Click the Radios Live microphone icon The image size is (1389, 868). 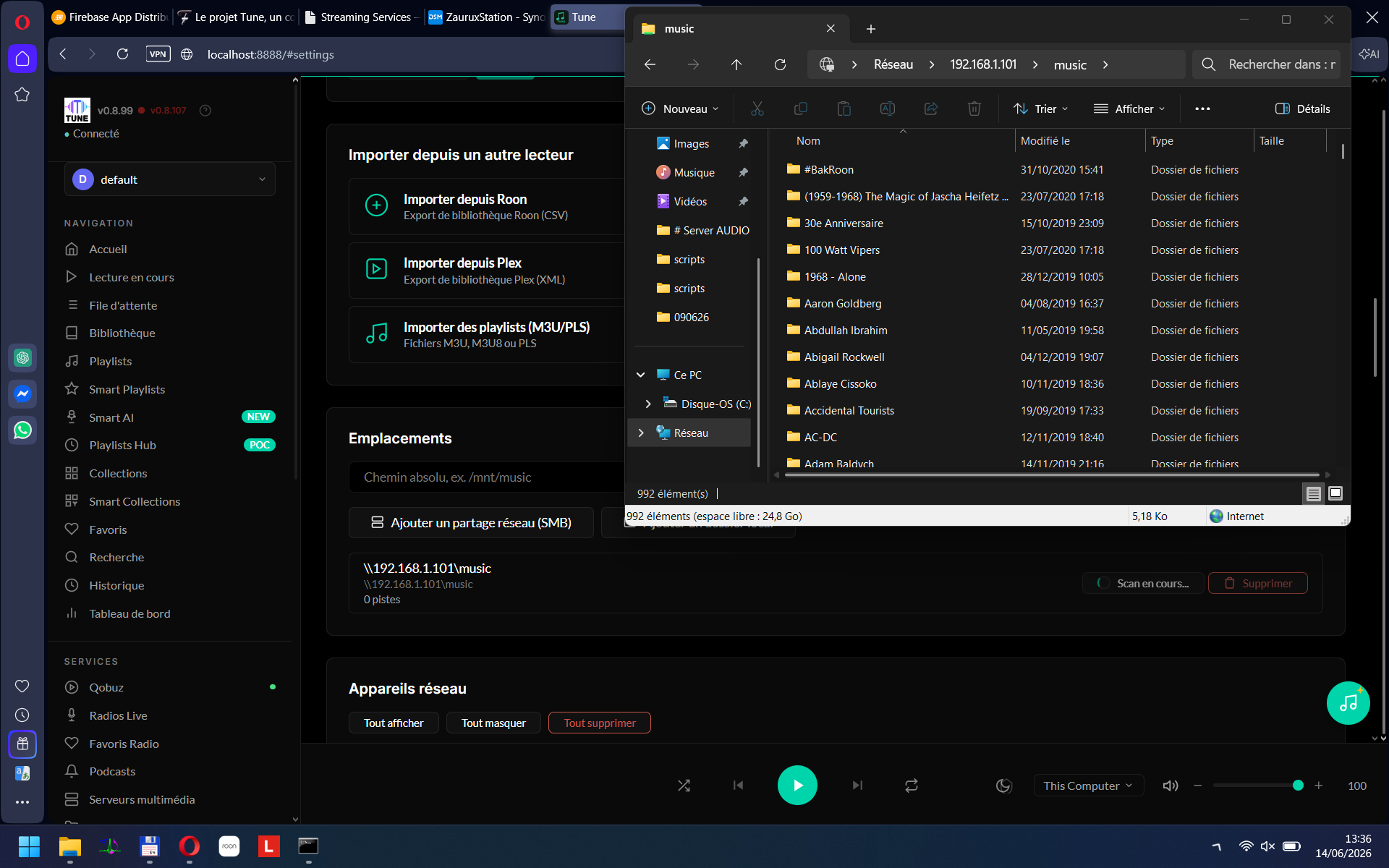pyautogui.click(x=72, y=715)
